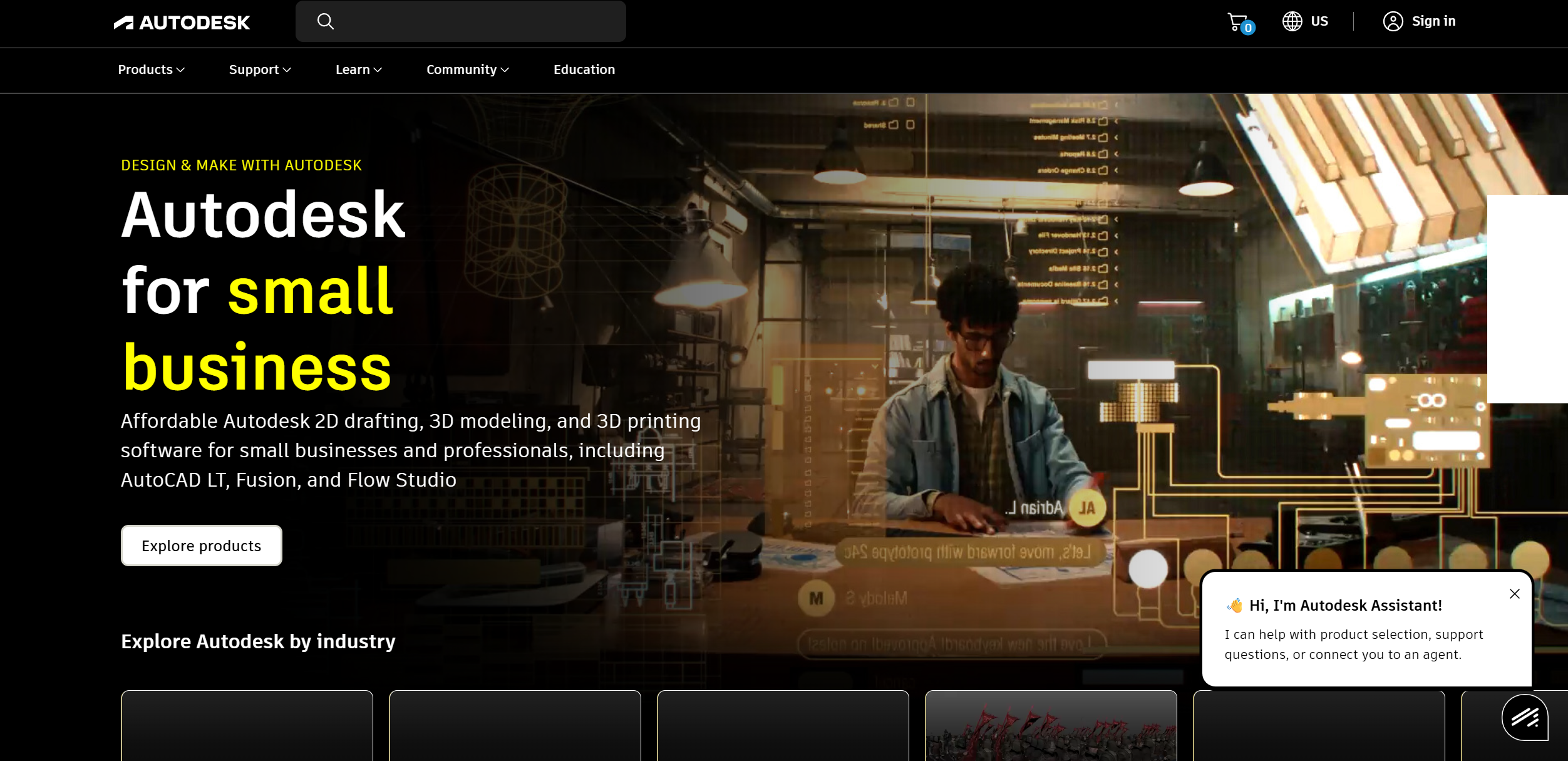Expand the Support menu

tap(260, 70)
